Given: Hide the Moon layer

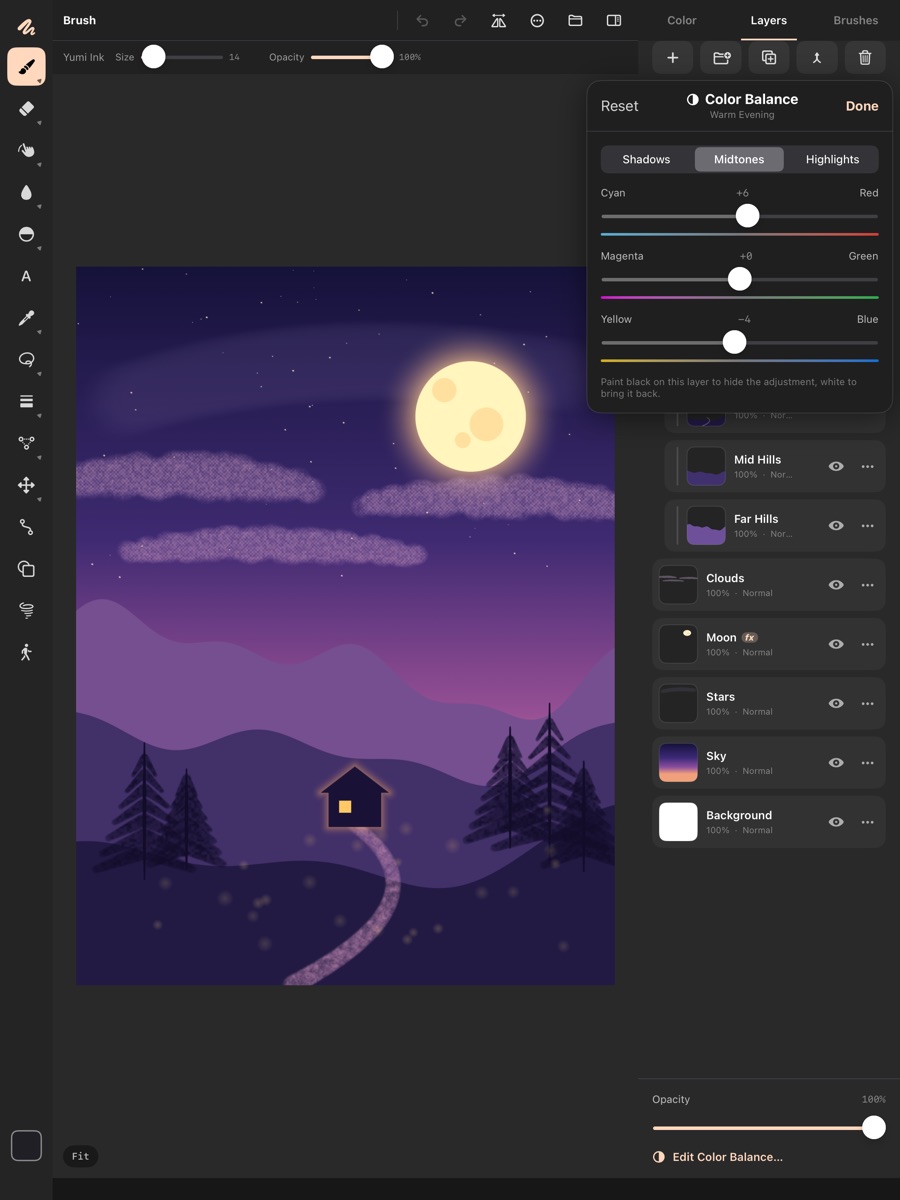Looking at the screenshot, I should (x=836, y=644).
